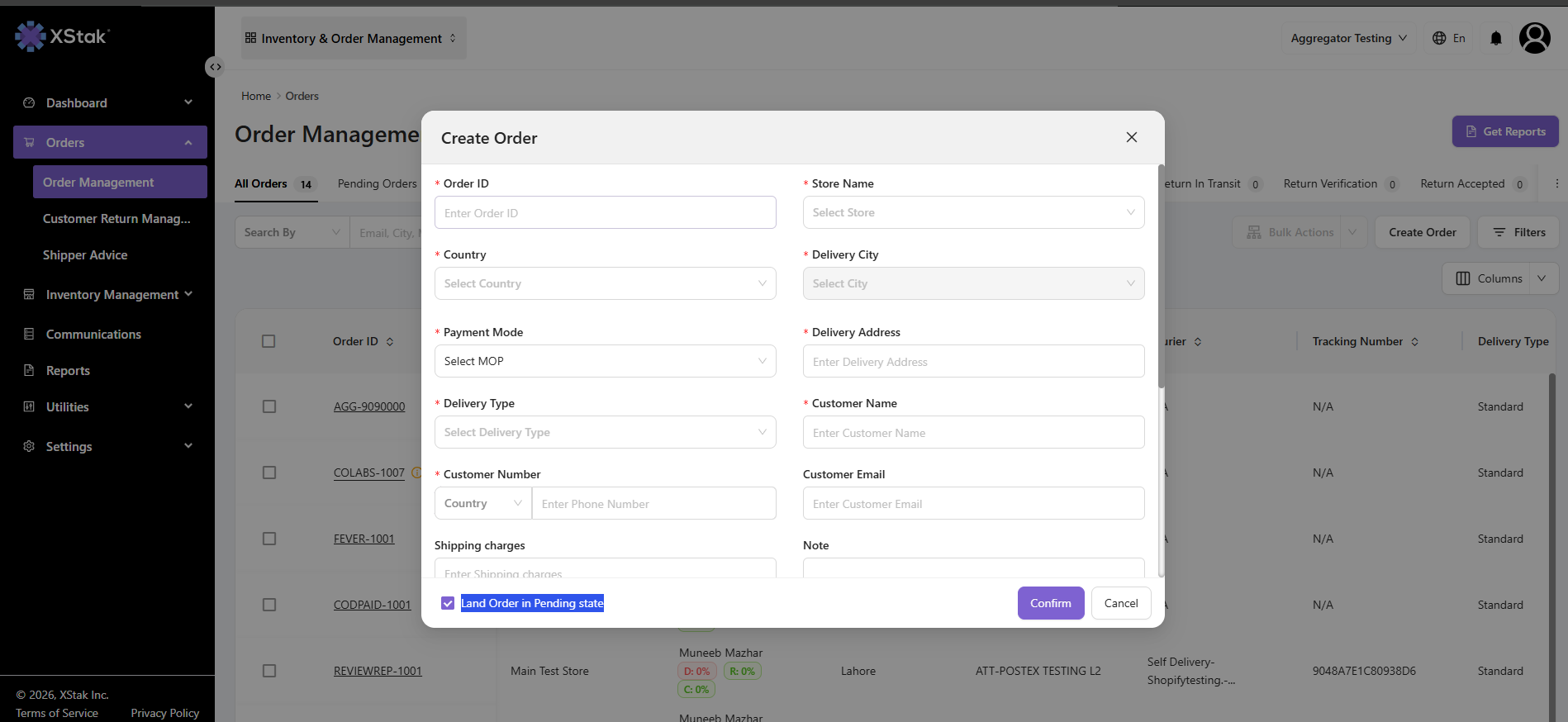Open the user profile avatar

1535,38
